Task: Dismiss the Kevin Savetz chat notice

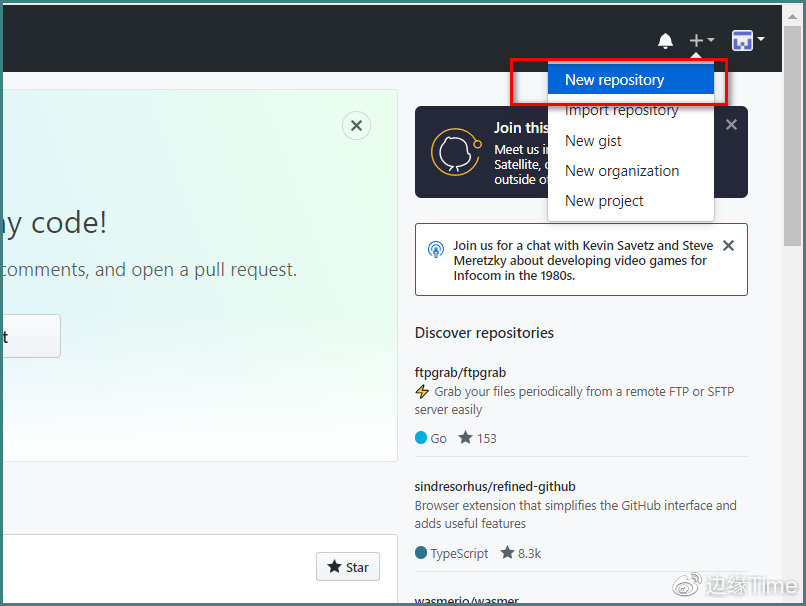Action: point(728,246)
